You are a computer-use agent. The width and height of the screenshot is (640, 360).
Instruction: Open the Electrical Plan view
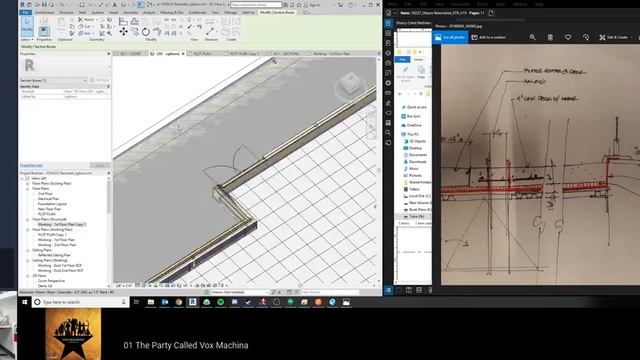coord(48,199)
